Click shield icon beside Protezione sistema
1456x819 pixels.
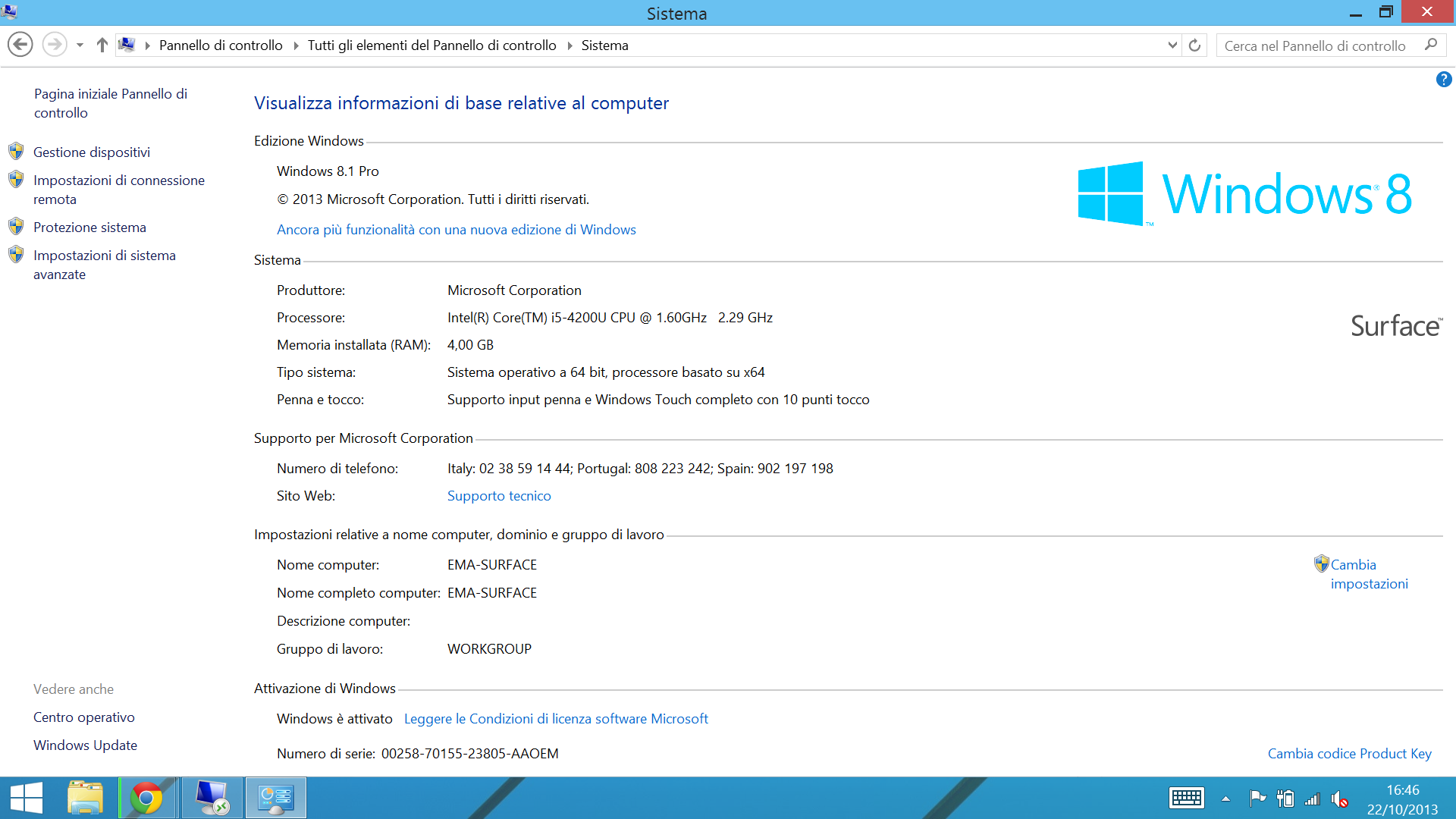pos(16,226)
